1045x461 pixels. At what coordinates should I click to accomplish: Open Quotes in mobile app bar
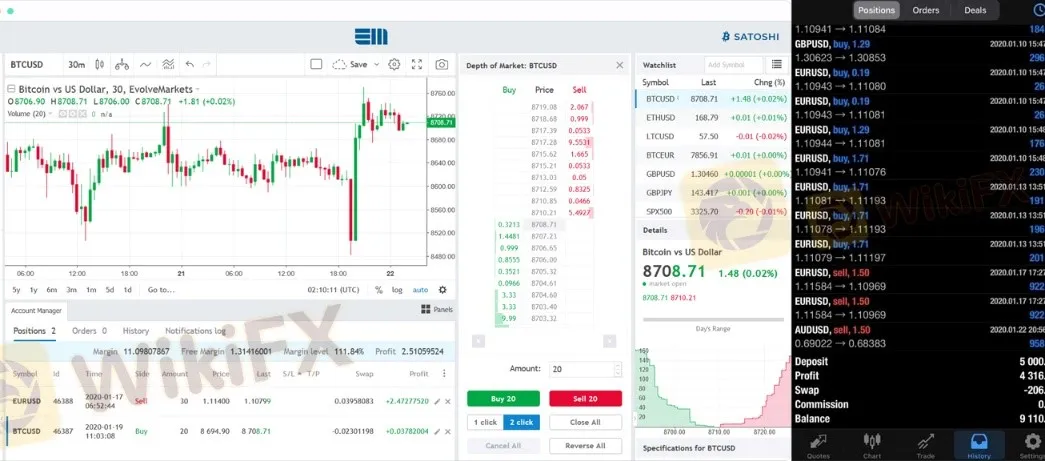tap(818, 445)
